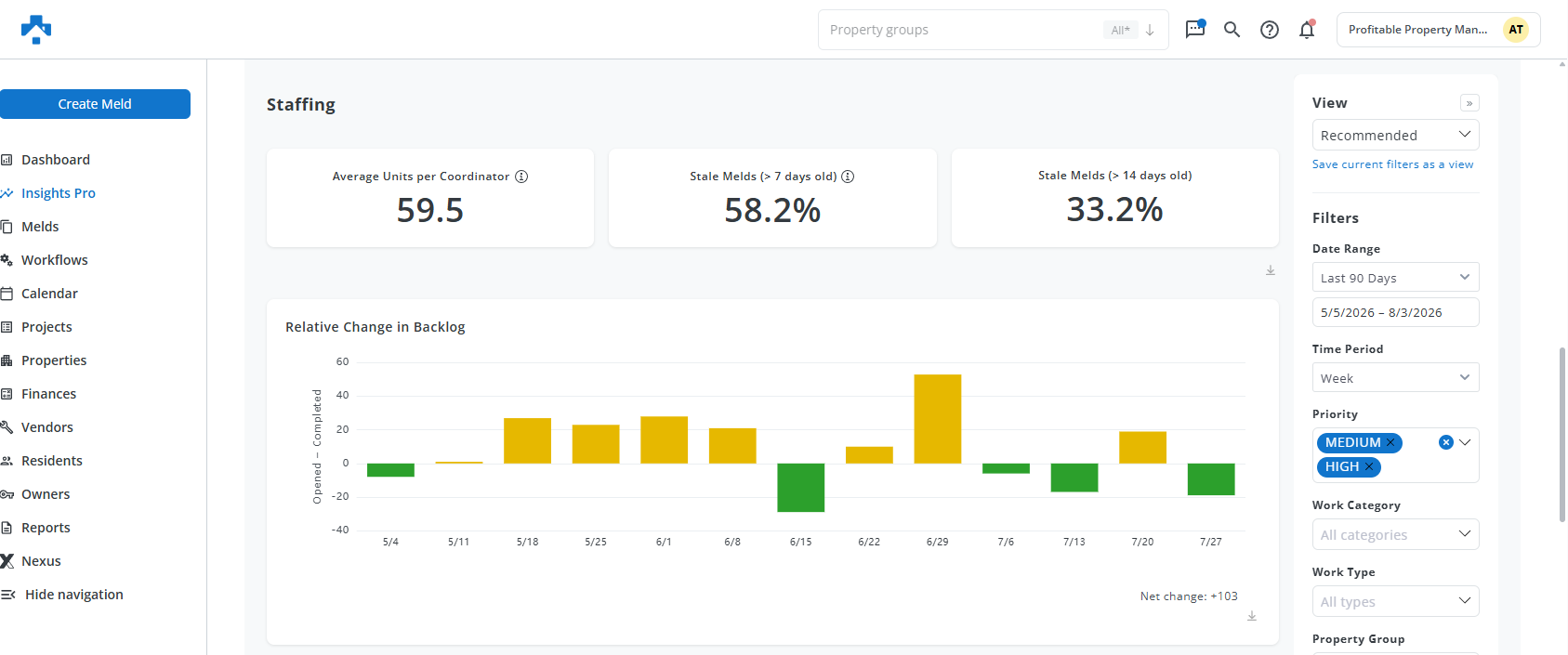Click info icon beside Average Units per Coordinator
This screenshot has height=655, width=1568.
tap(521, 177)
